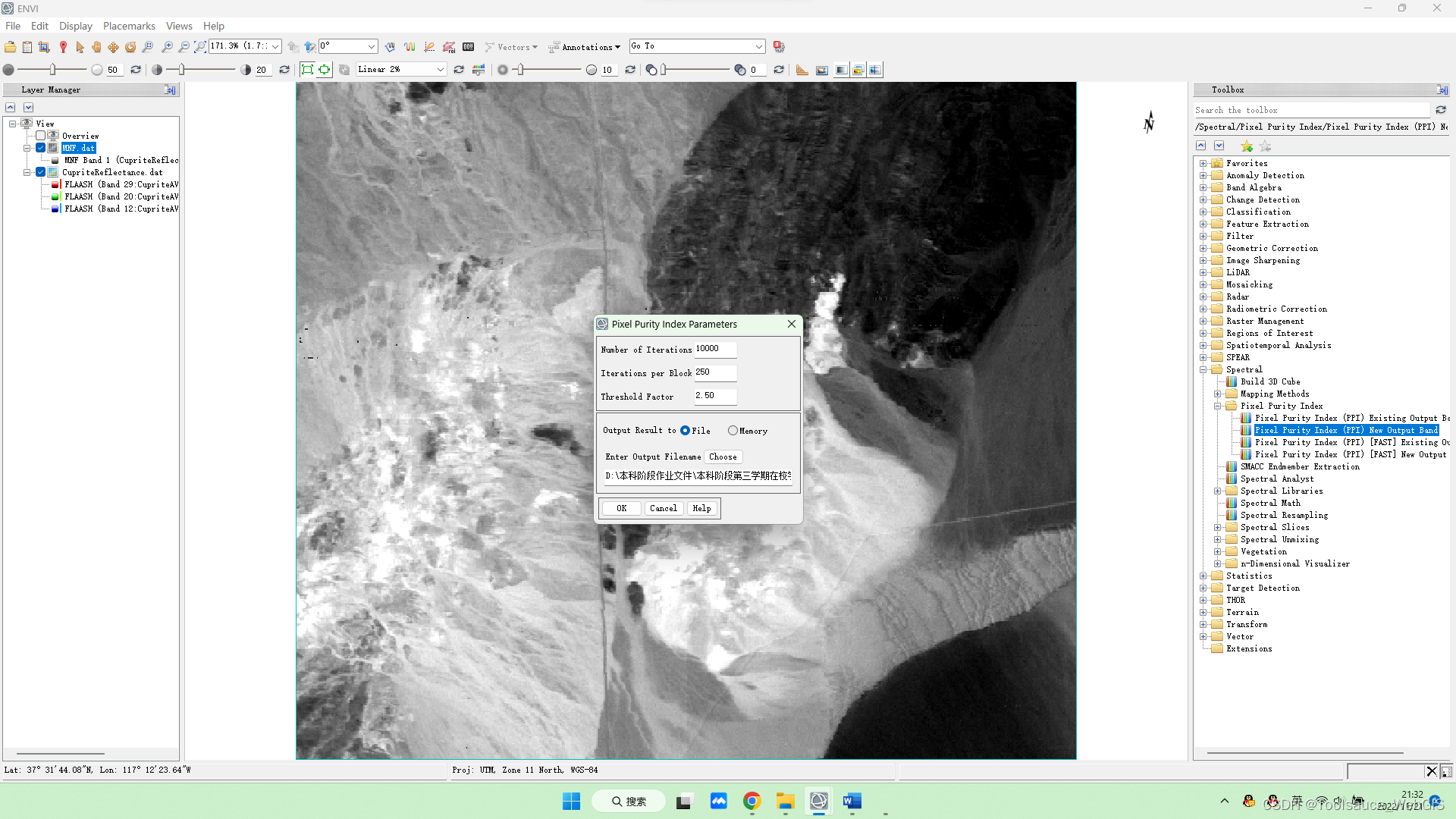This screenshot has width=1456, height=819.
Task: Open the Placemarks menu
Action: coord(129,26)
